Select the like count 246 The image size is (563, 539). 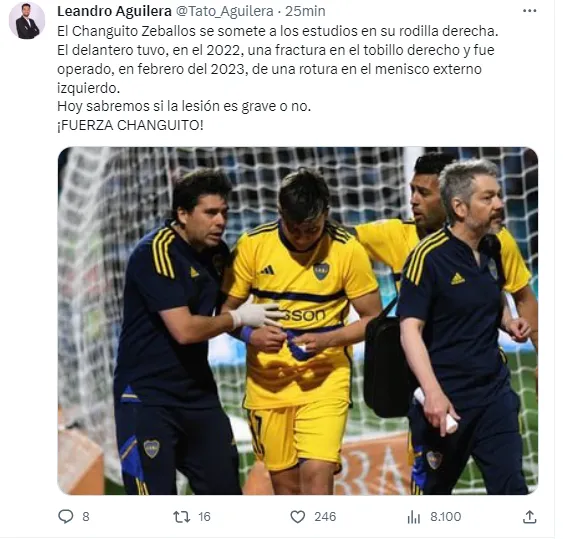pyautogui.click(x=325, y=517)
